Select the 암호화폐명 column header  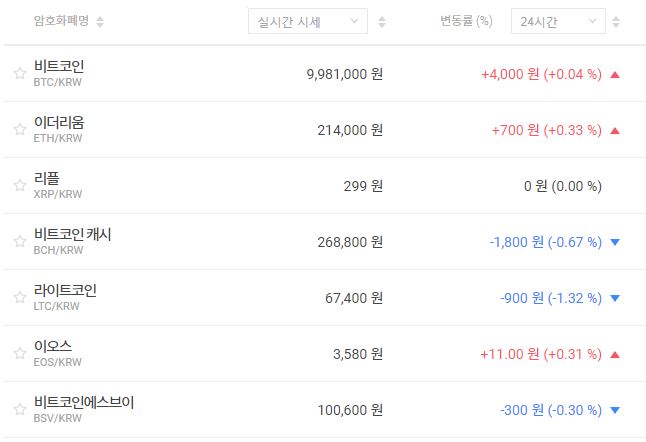[61, 21]
